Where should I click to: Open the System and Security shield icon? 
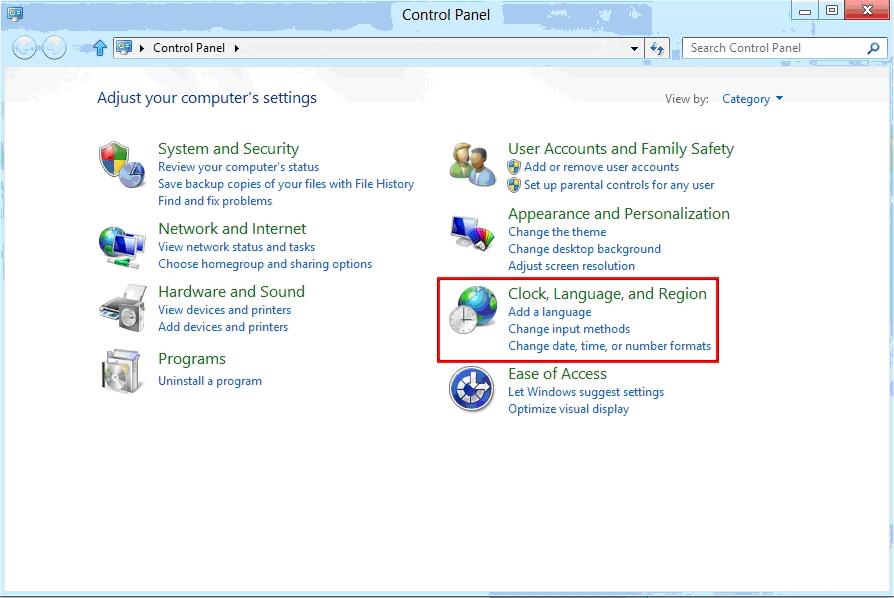(x=121, y=165)
